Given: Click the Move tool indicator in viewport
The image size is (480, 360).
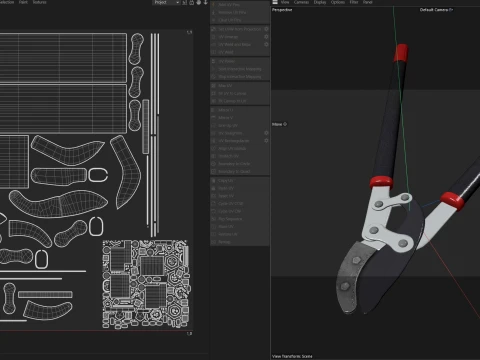Looking at the screenshot, I should tap(279, 124).
